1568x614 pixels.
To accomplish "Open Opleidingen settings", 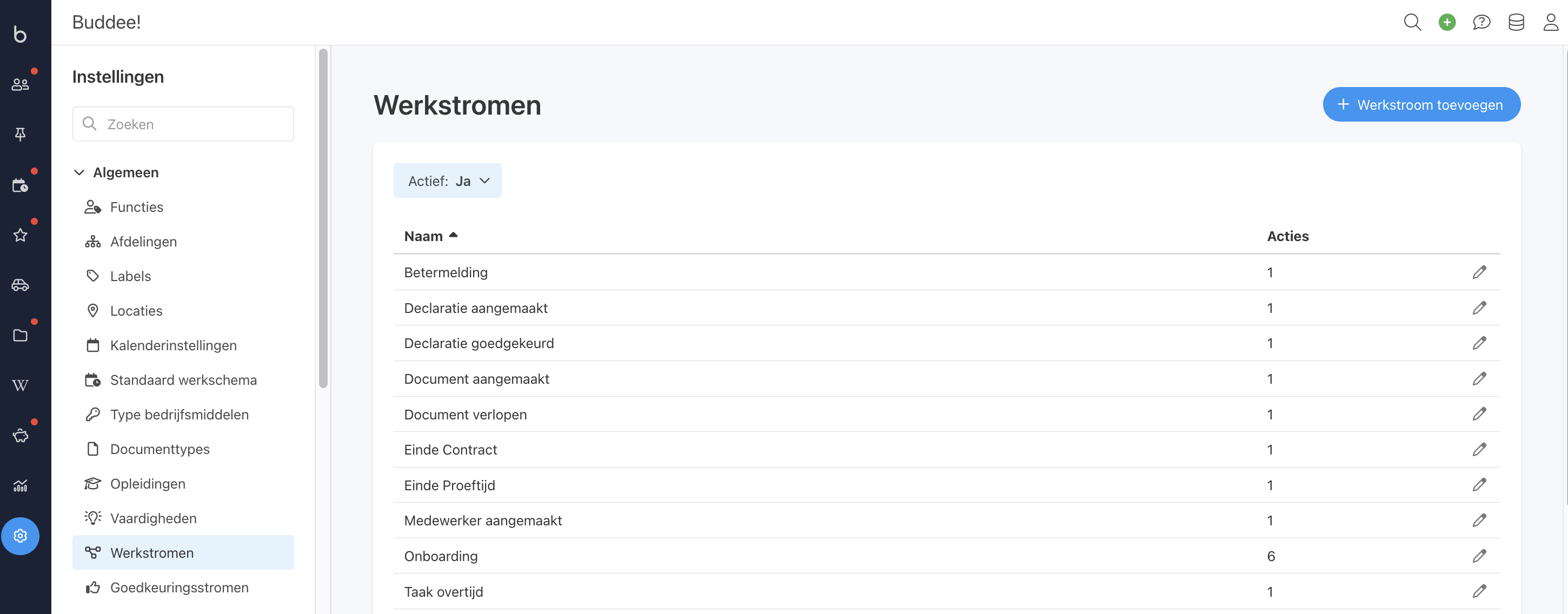I will click(x=183, y=484).
